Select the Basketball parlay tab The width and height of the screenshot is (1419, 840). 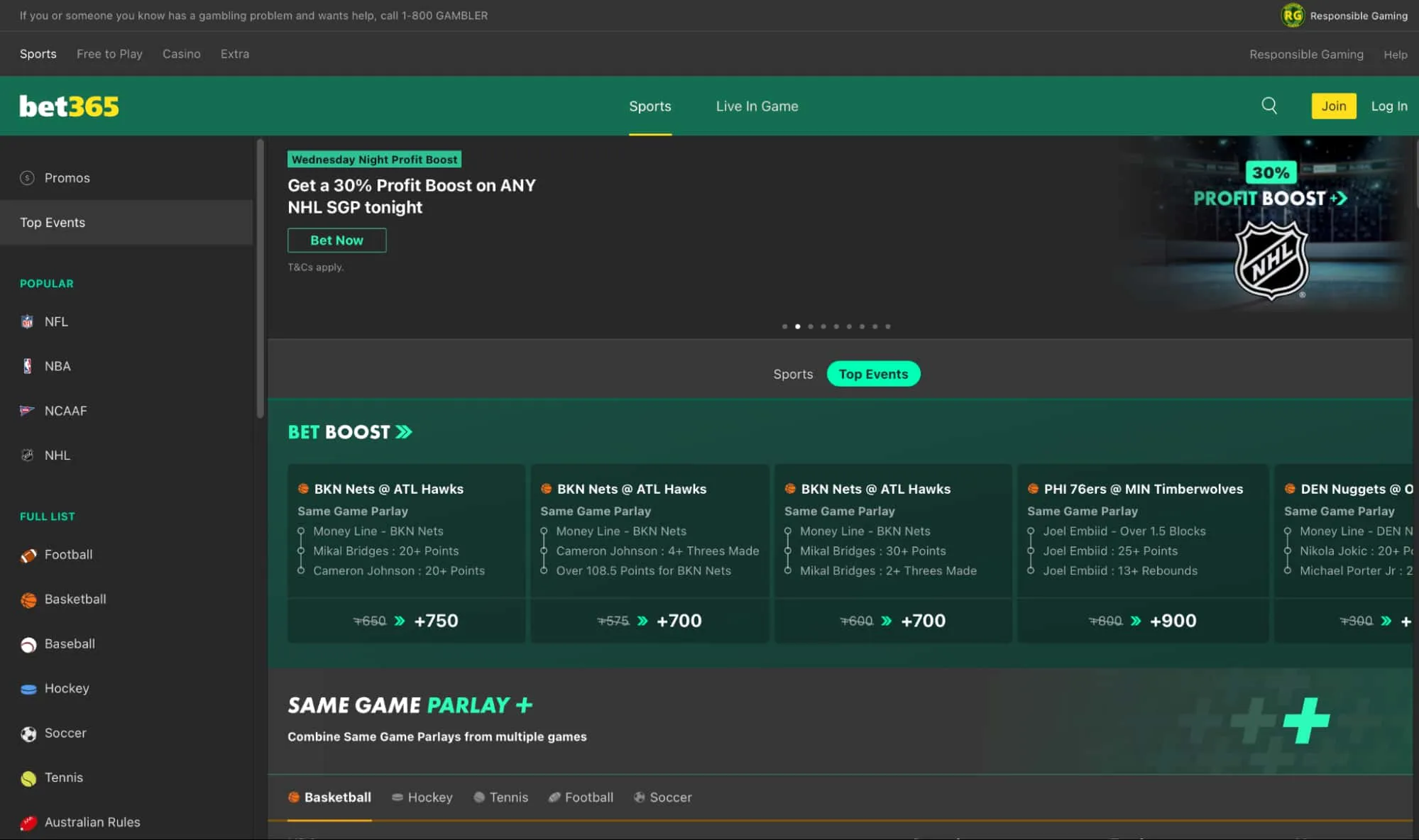click(x=329, y=797)
